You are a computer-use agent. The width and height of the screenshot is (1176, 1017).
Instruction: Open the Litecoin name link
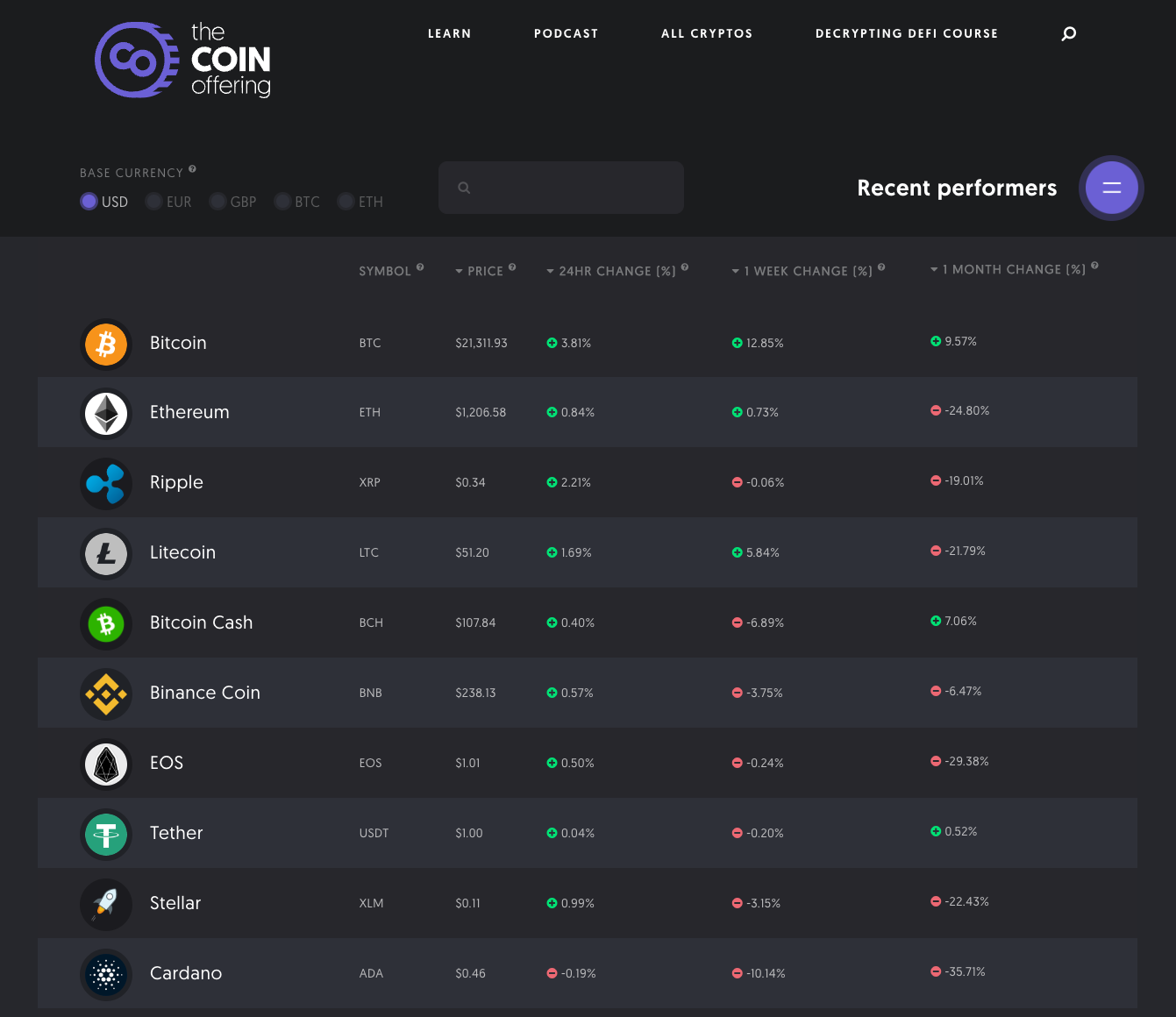[182, 552]
